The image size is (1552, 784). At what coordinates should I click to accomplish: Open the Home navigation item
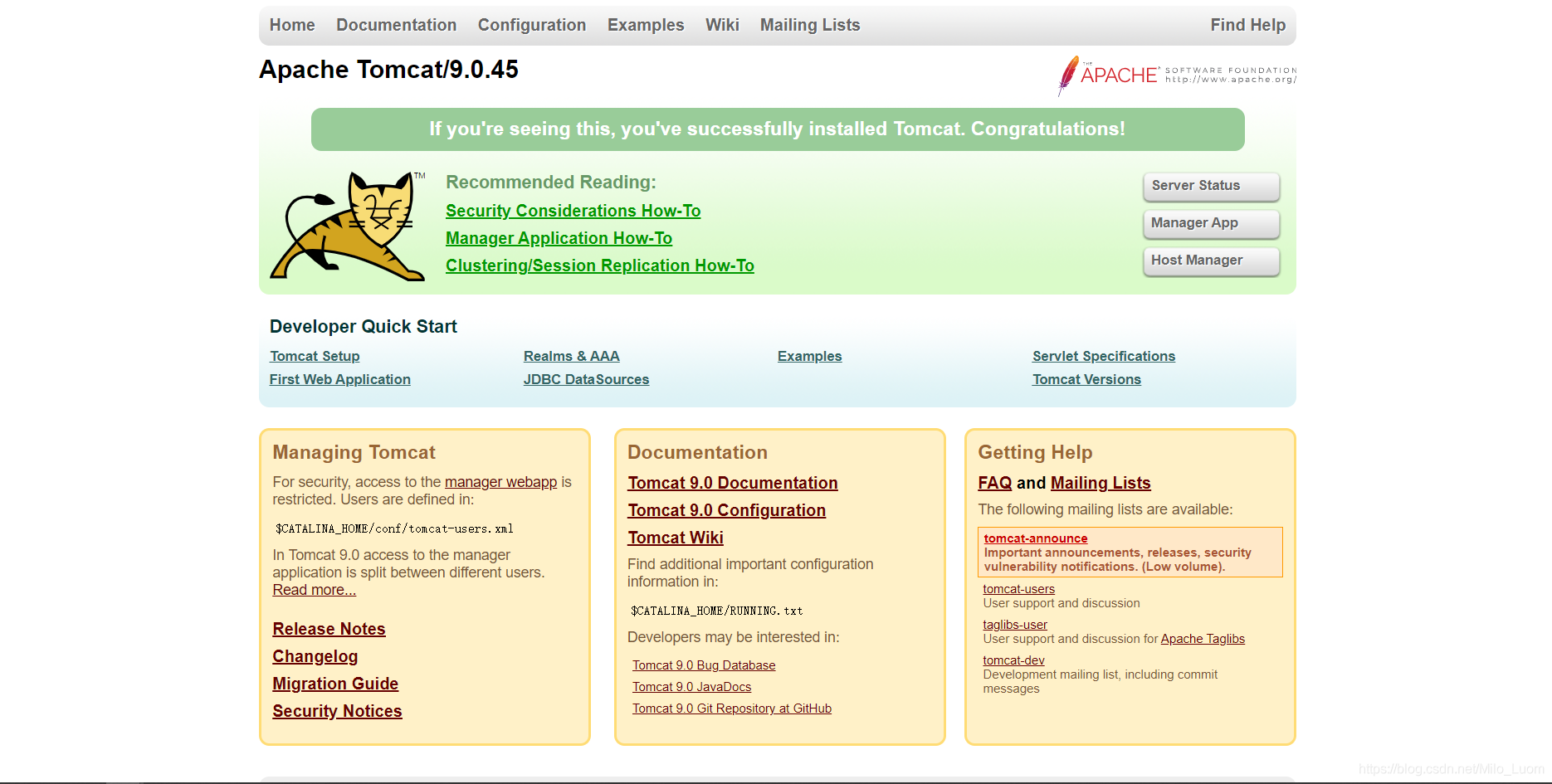pos(292,25)
